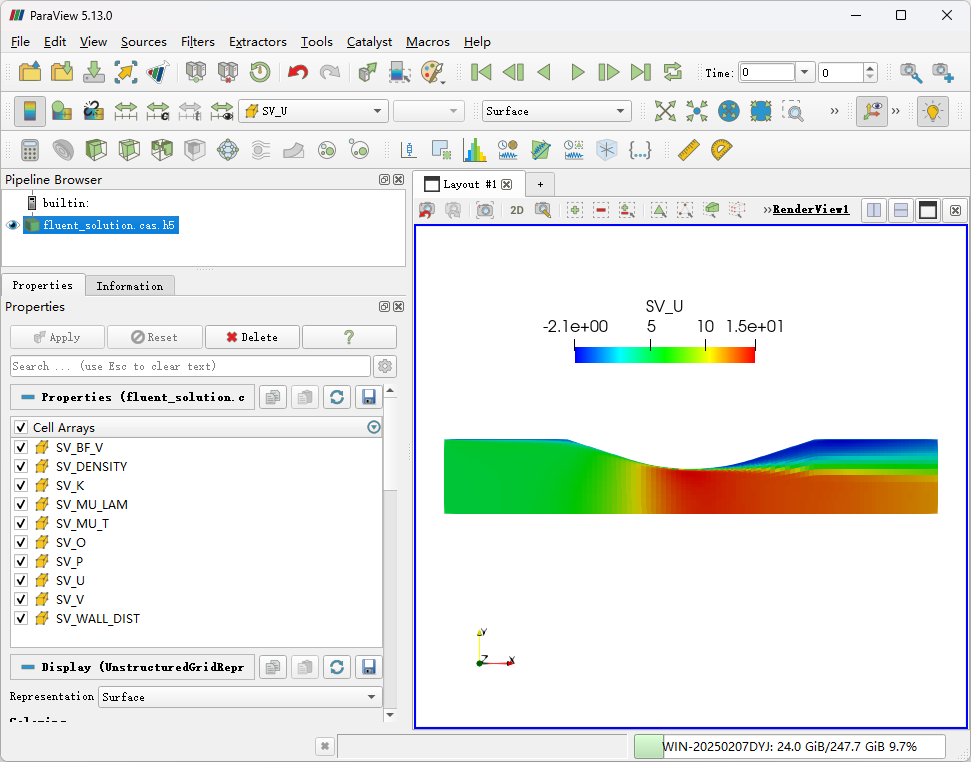Screen dimensions: 971x762
Task: Click the properties search field
Action: 190,366
